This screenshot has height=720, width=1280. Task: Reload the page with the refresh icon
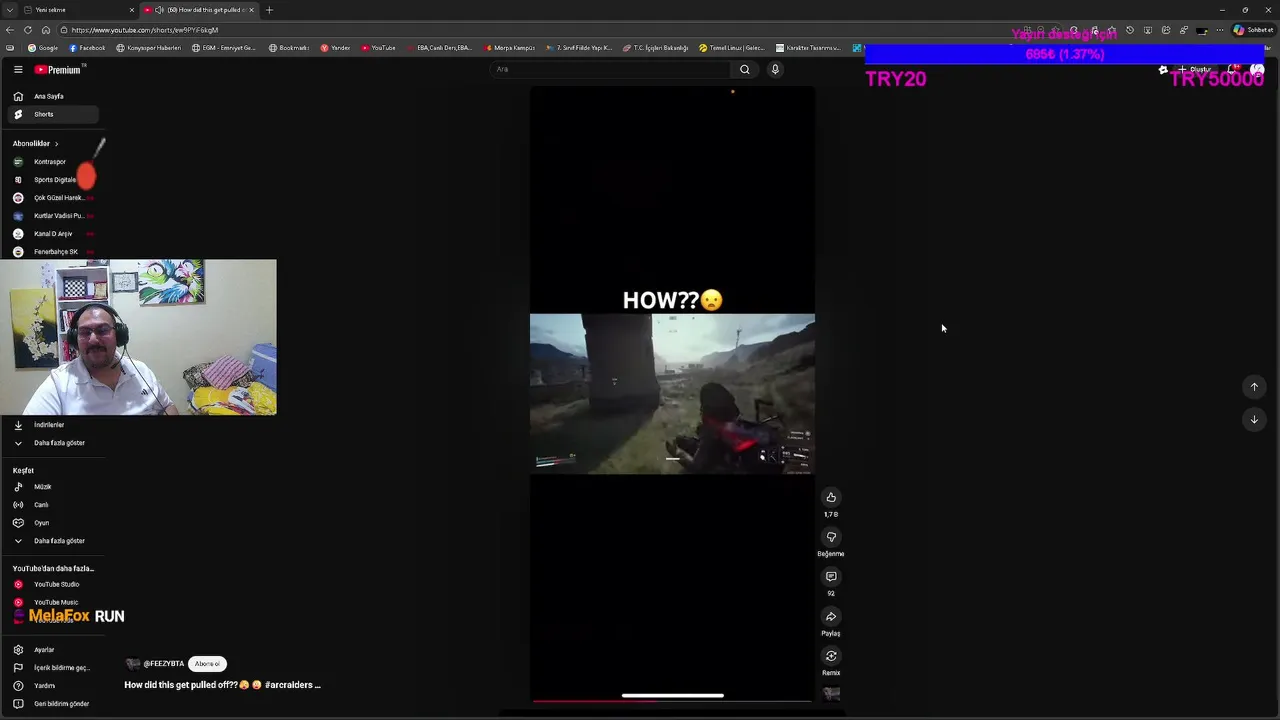click(28, 30)
